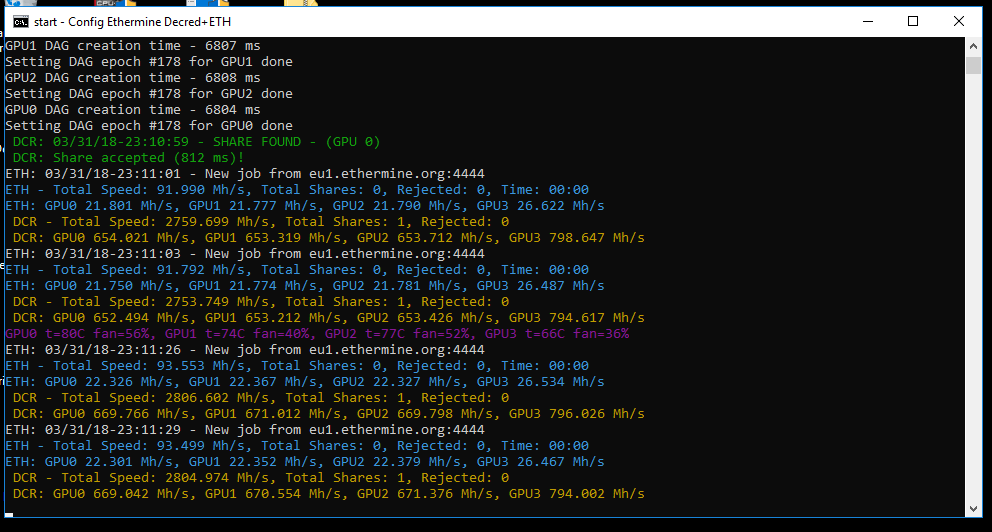
Task: Click the ETH line with GPU0 21.750 Mh/s
Action: tap(304, 286)
